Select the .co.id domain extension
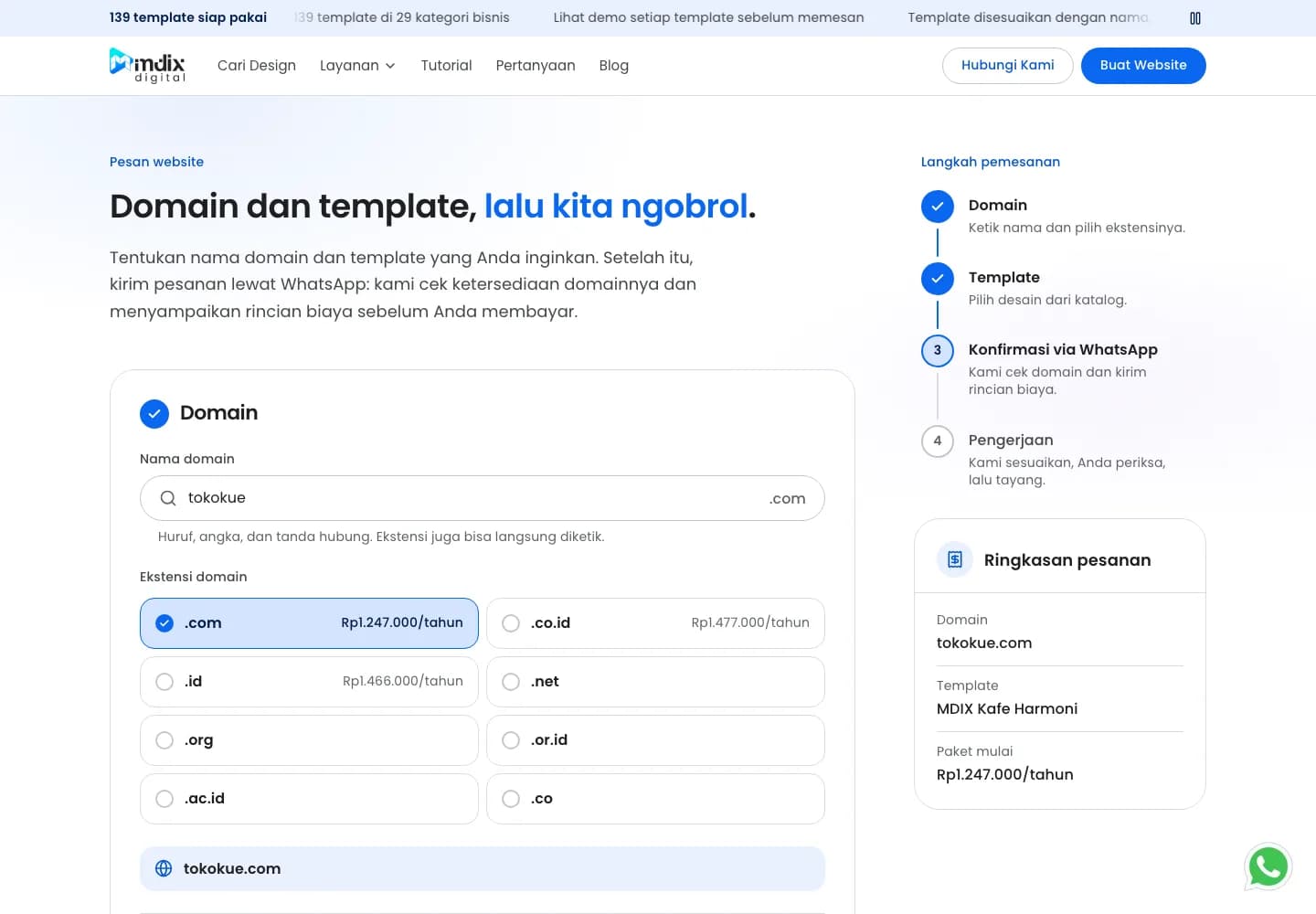 (655, 623)
